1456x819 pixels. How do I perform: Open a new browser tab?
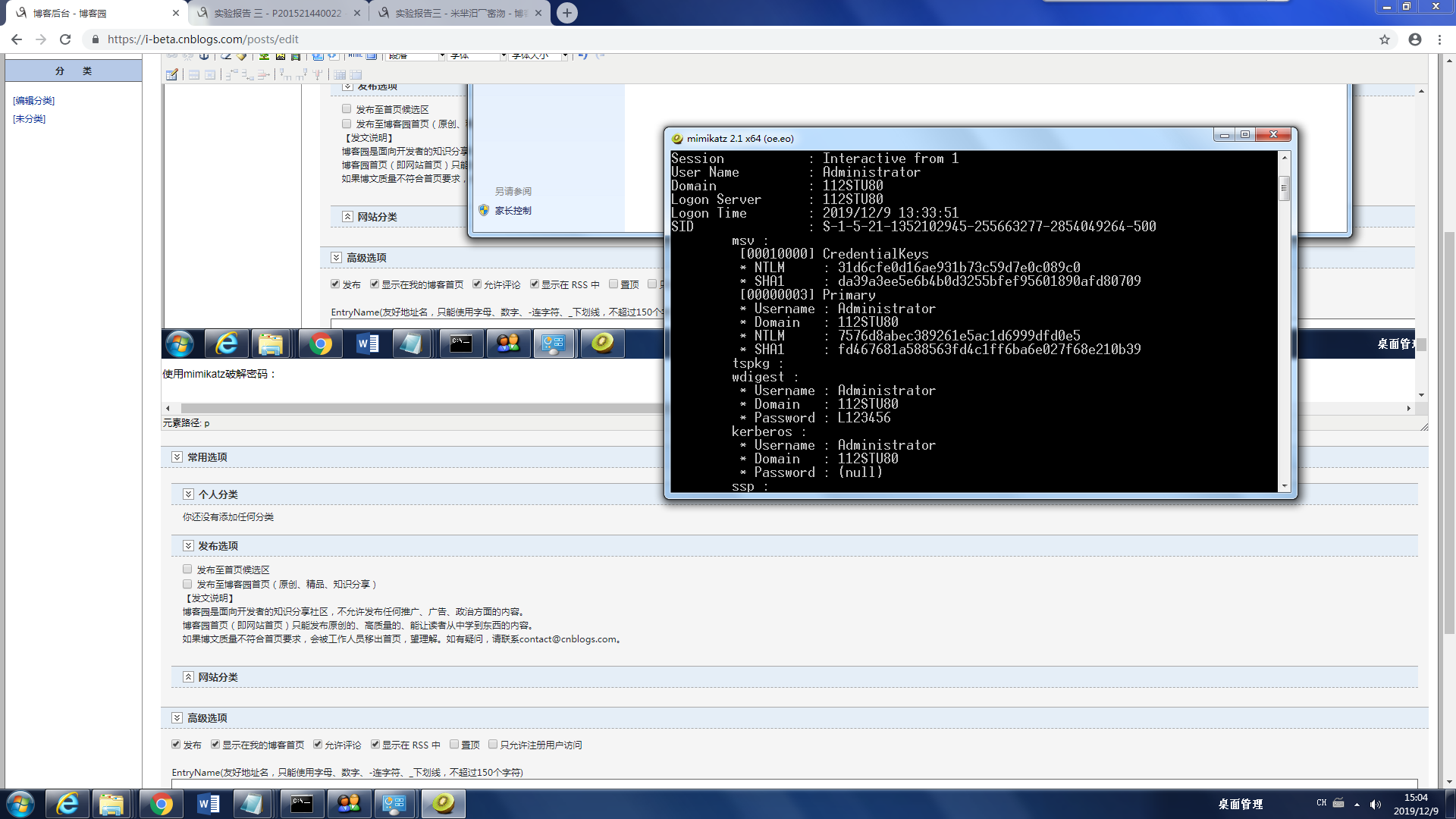pyautogui.click(x=566, y=13)
